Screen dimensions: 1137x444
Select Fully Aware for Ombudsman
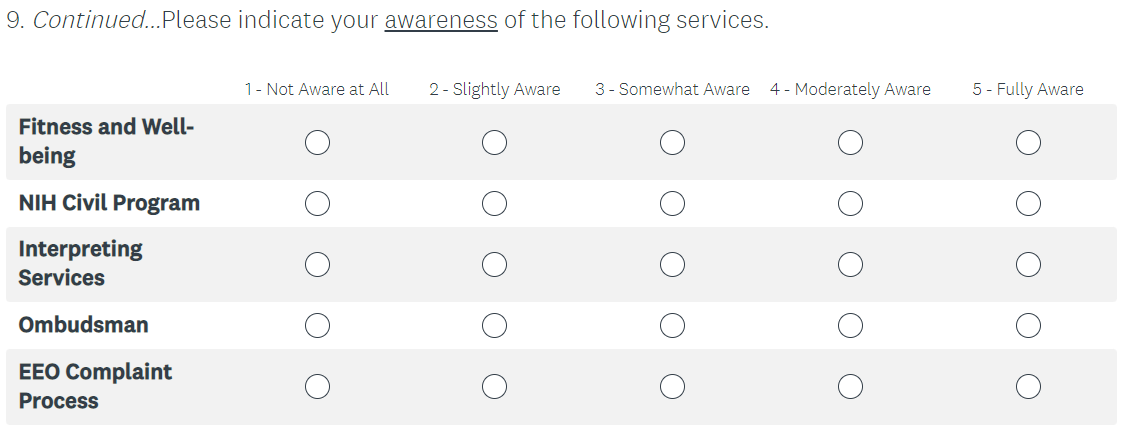pos(1028,325)
